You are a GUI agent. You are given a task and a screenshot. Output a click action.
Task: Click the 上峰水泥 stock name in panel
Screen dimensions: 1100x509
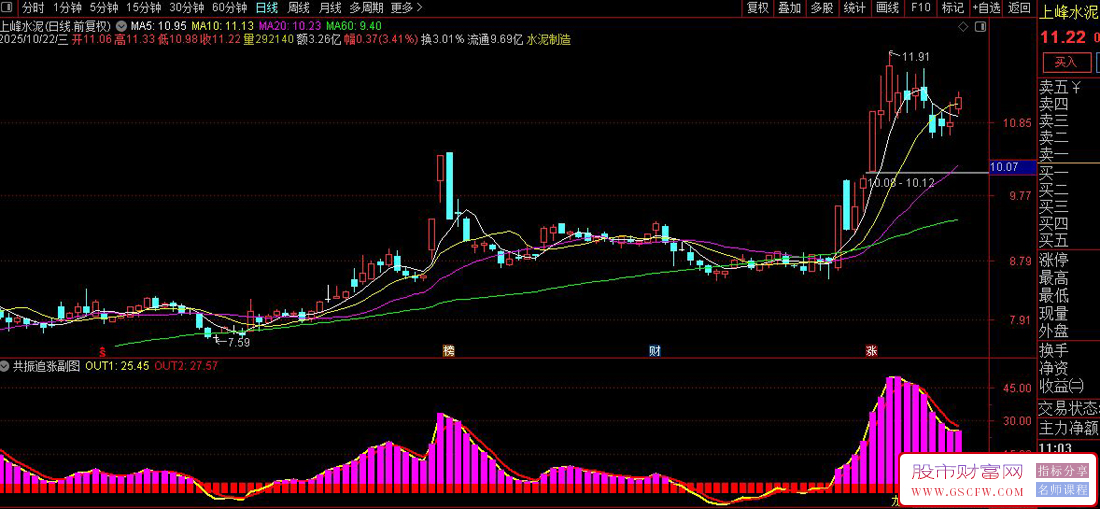coord(1069,13)
